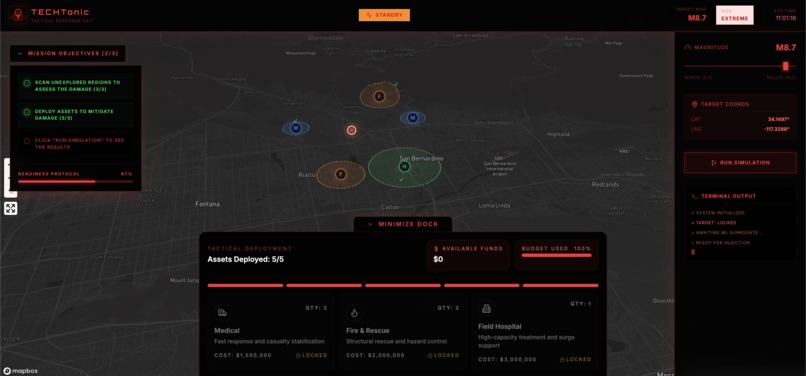The height and width of the screenshot is (376, 806).
Task: Click the red epicenter target marker
Action: 352,130
